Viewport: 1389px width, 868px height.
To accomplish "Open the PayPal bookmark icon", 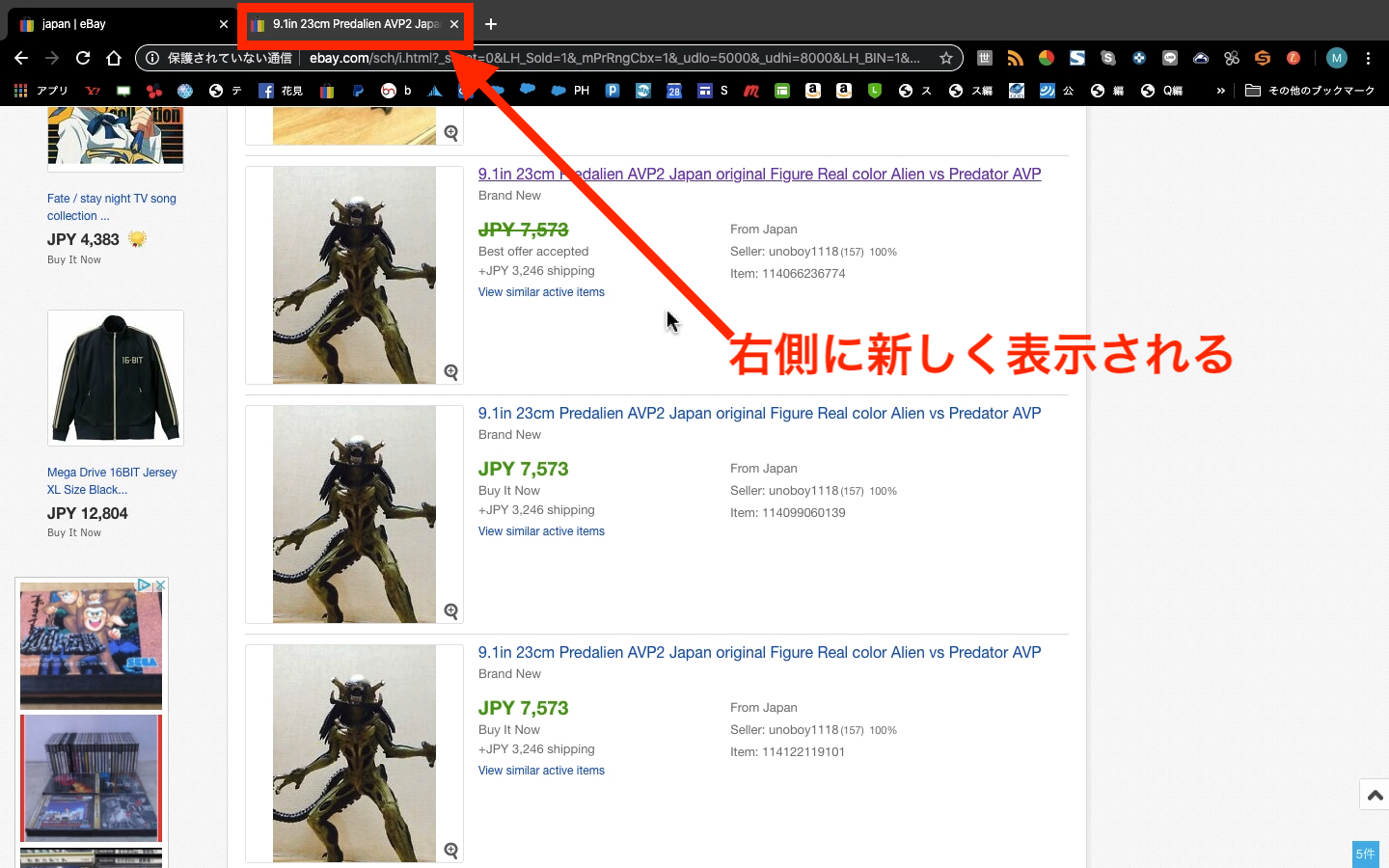I will tap(358, 91).
